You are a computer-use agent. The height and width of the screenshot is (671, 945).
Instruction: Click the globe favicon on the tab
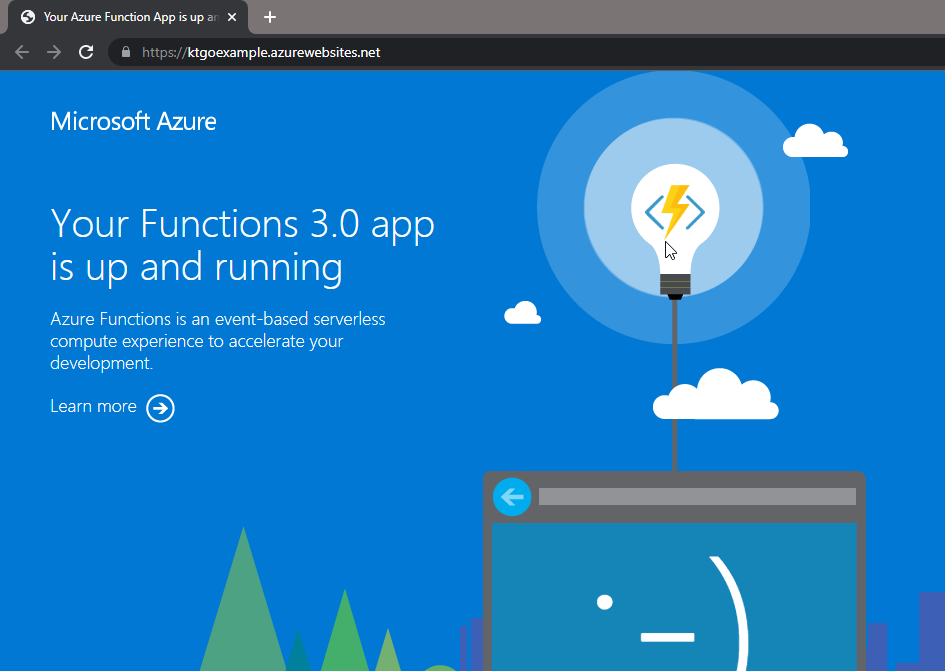(28, 17)
